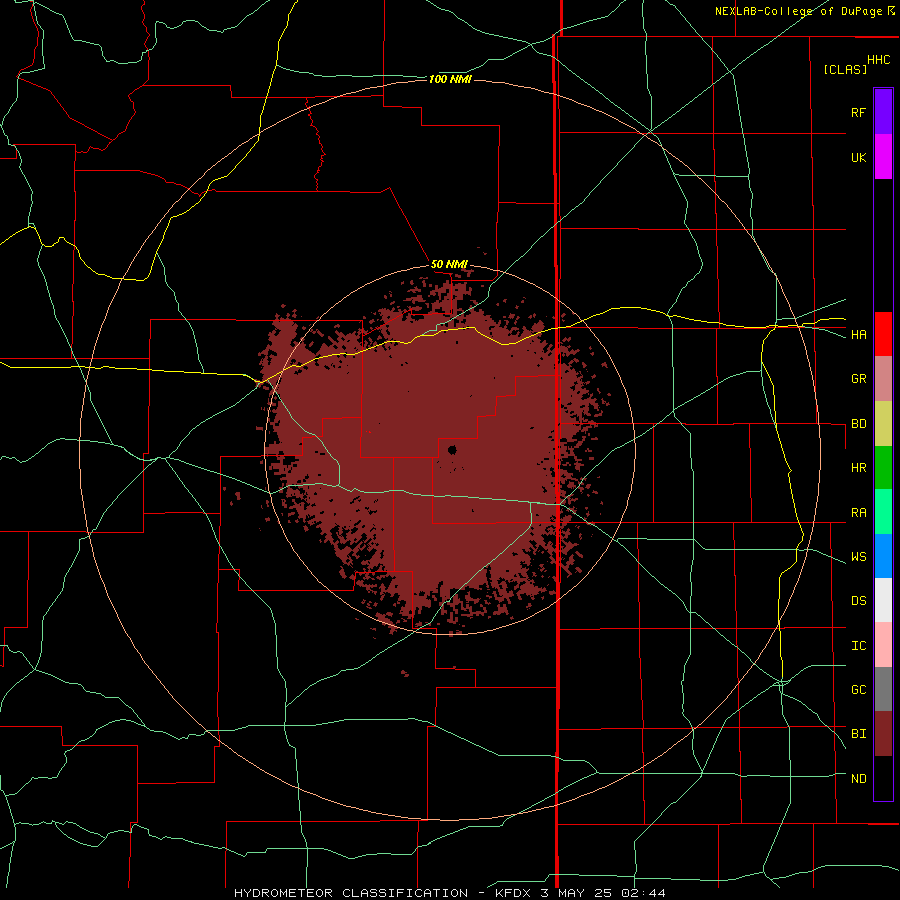
Task: Pick the RA light green legend swatch
Action: (x=883, y=512)
